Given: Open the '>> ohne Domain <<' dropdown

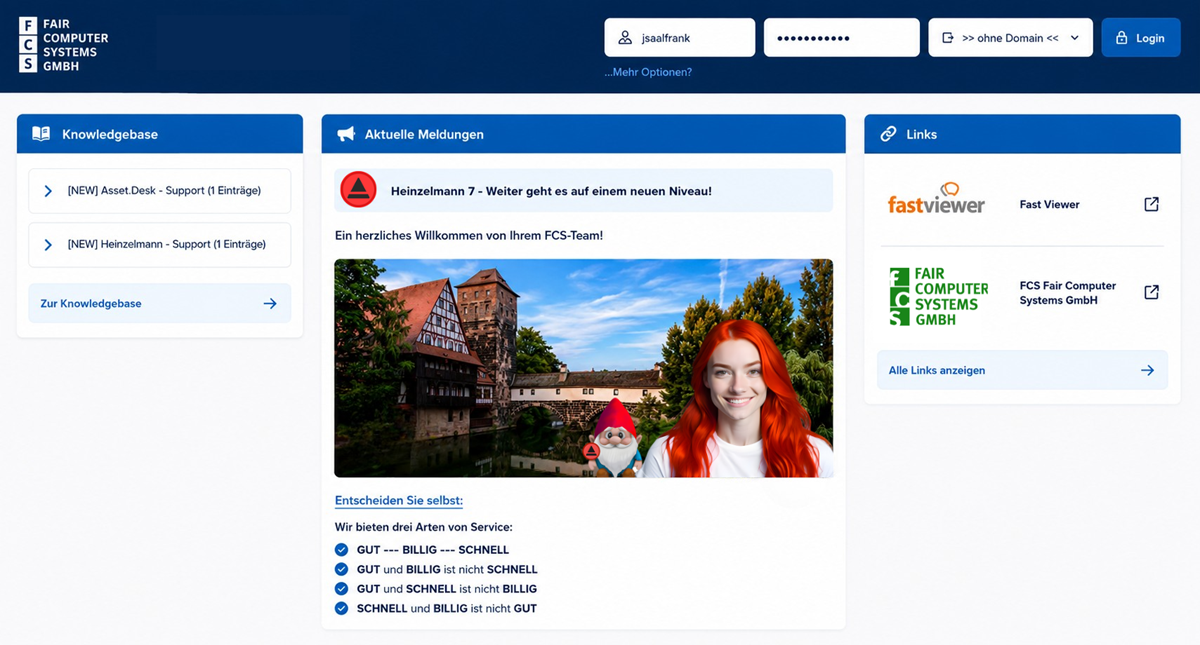Looking at the screenshot, I should pyautogui.click(x=1010, y=38).
